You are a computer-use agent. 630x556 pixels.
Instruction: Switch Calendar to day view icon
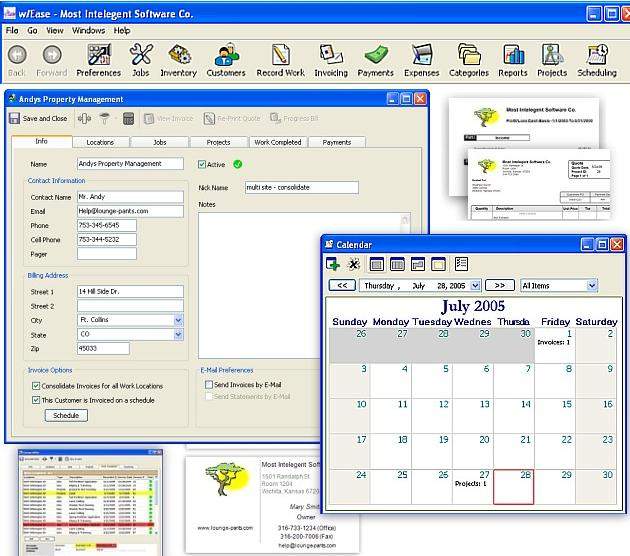[376, 264]
